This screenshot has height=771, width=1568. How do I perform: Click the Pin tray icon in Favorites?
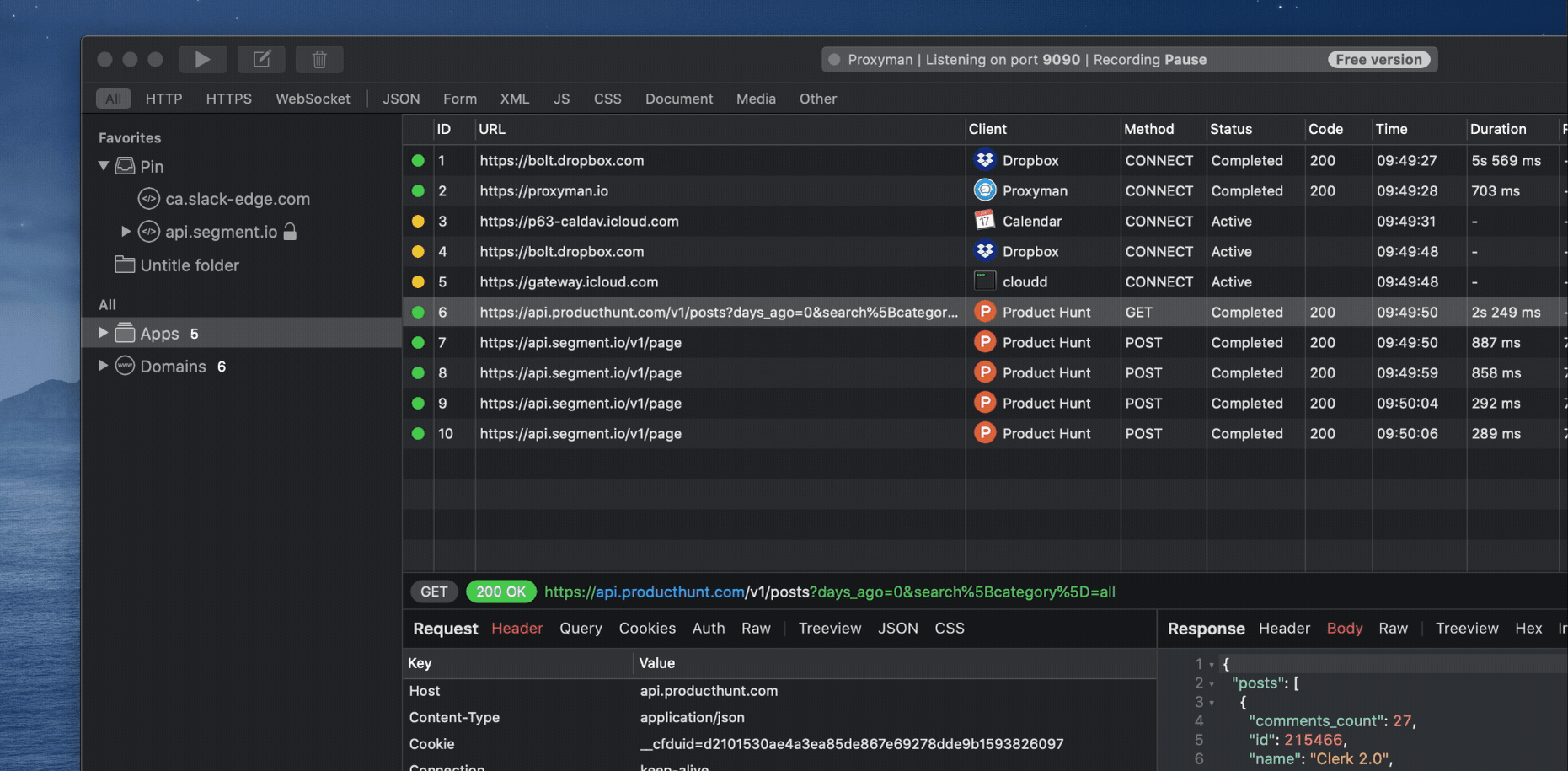pyautogui.click(x=125, y=166)
